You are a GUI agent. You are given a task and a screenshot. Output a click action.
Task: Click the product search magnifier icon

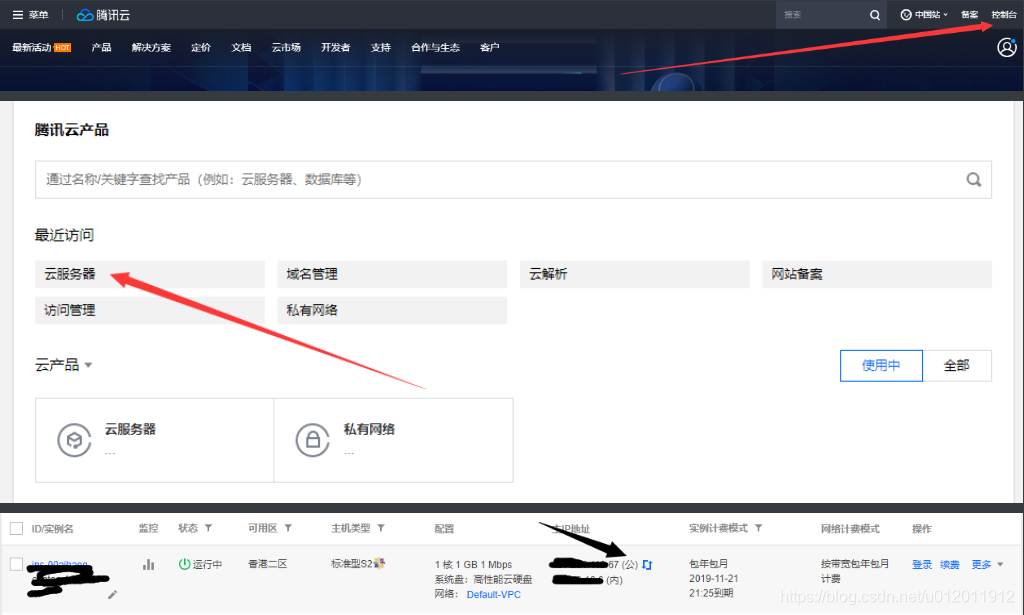(x=974, y=180)
